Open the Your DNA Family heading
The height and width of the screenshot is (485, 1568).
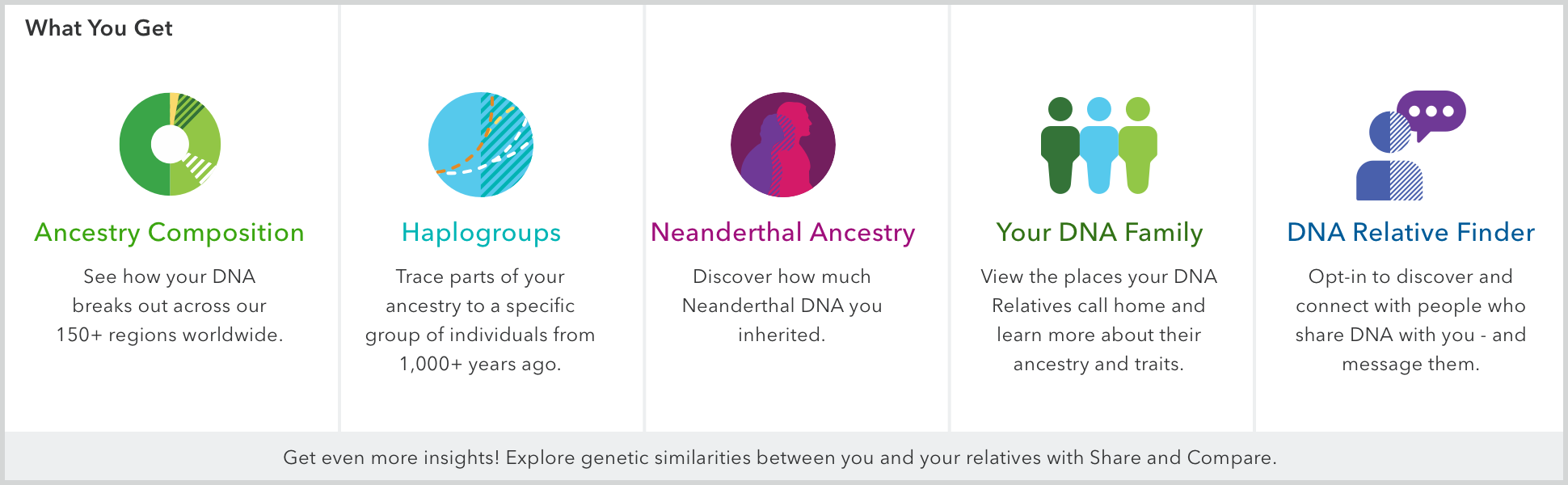click(x=1099, y=233)
